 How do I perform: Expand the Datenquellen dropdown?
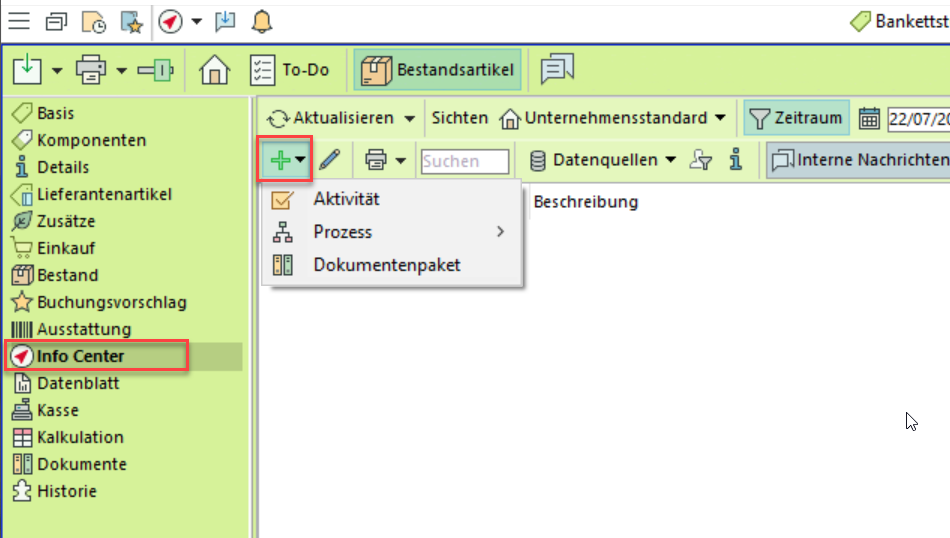[603, 160]
